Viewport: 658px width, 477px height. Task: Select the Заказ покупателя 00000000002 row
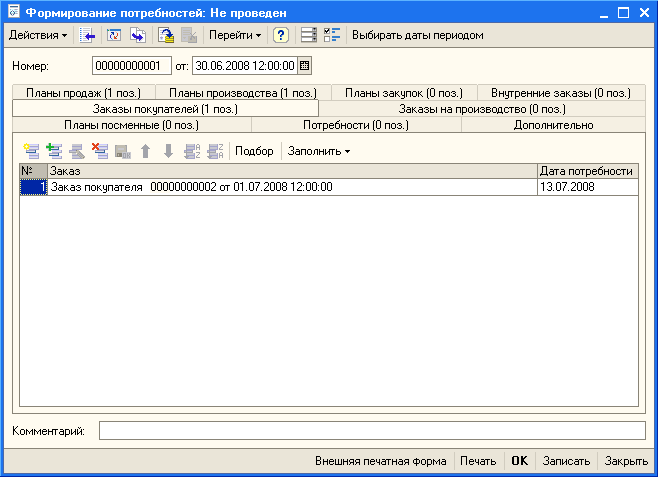click(290, 186)
